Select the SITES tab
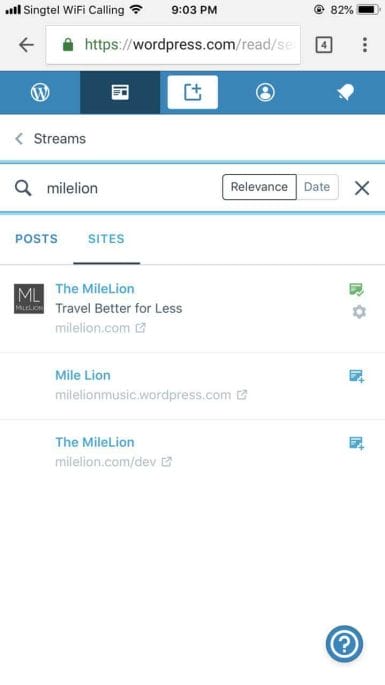385x685 pixels. point(106,239)
